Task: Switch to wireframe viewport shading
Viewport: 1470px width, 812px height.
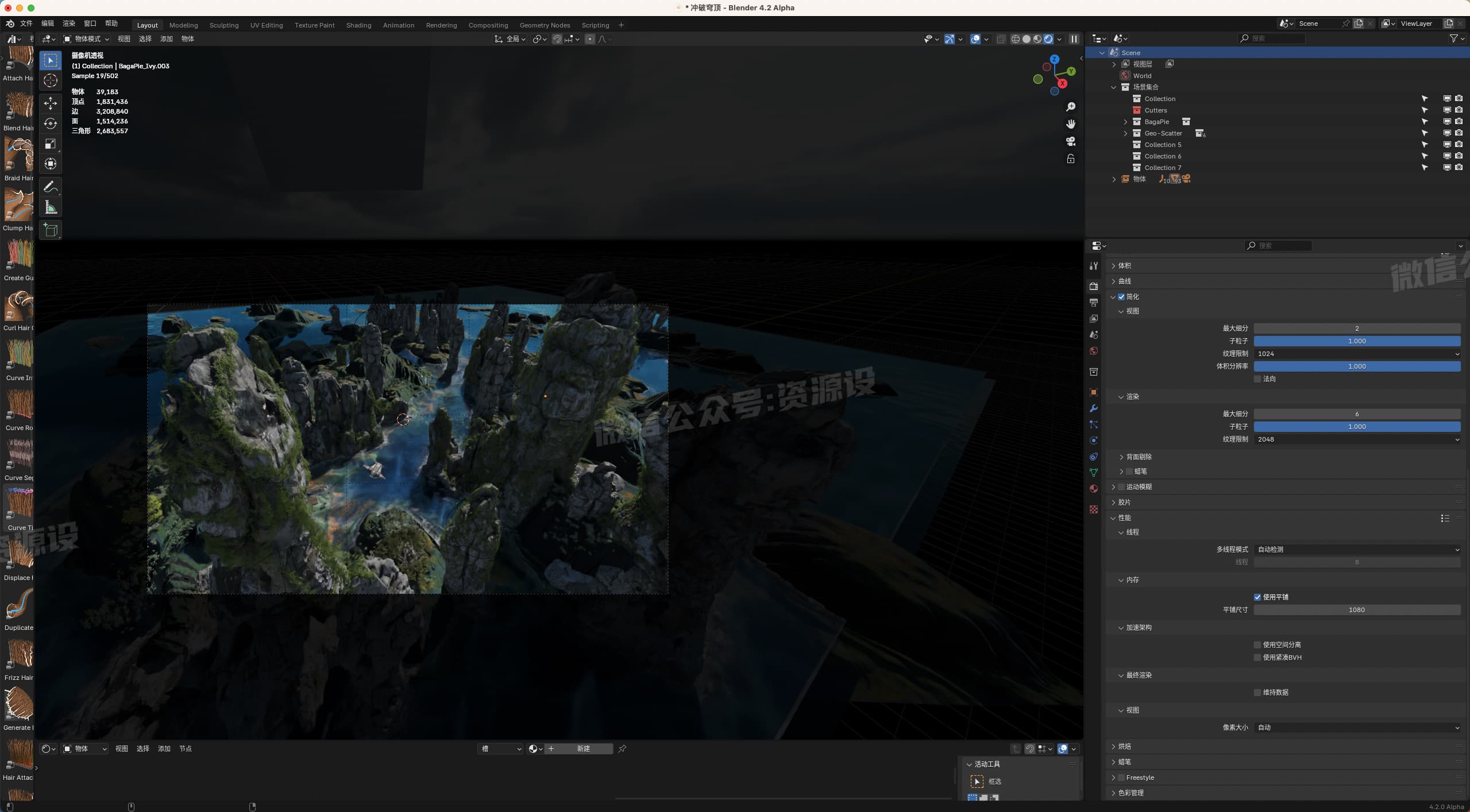Action: click(x=1016, y=39)
